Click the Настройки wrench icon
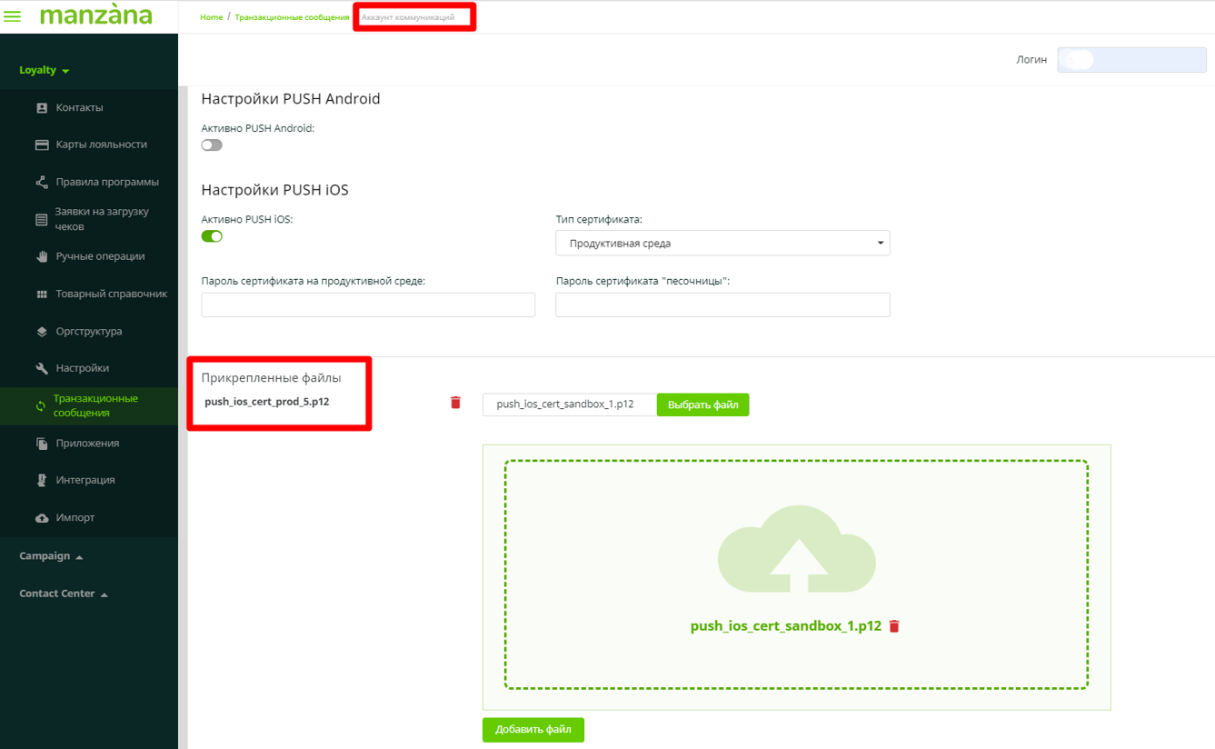The image size is (1215, 749). click(42, 368)
